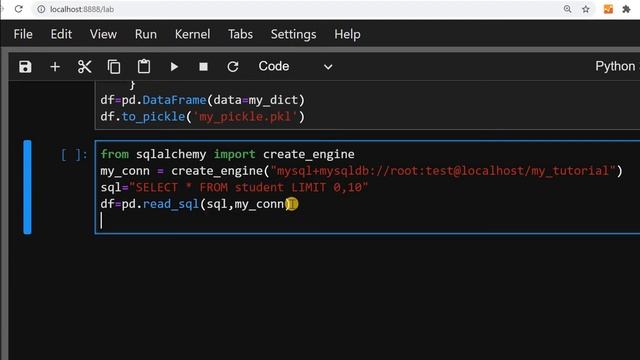Bookmark this page with the star icon

point(586,9)
